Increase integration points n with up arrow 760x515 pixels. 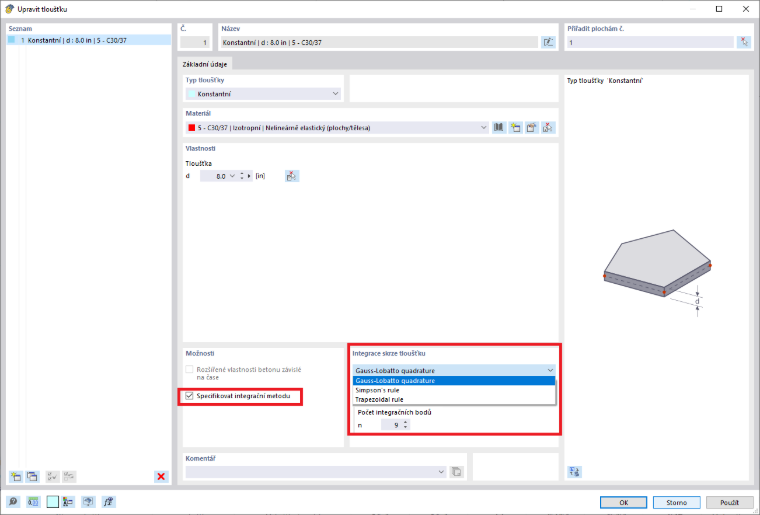coord(406,422)
